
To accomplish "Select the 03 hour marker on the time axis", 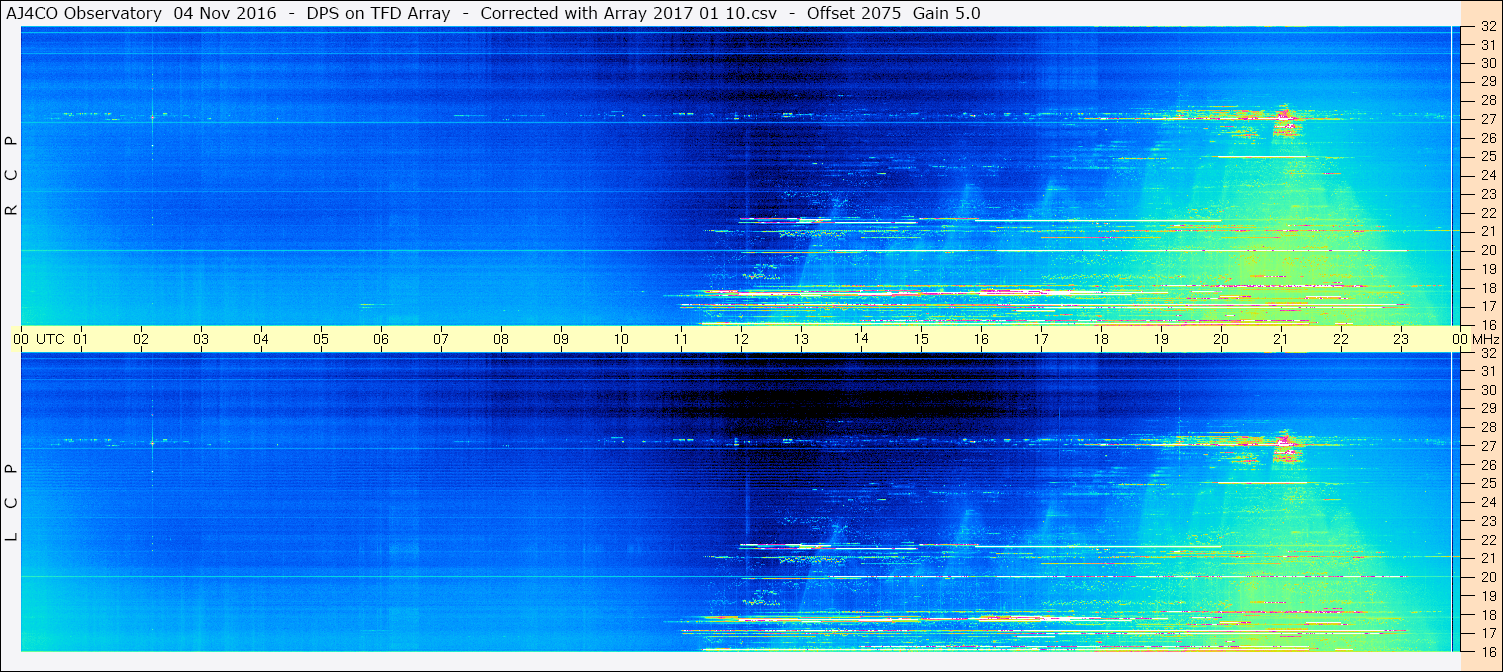I will (201, 339).
